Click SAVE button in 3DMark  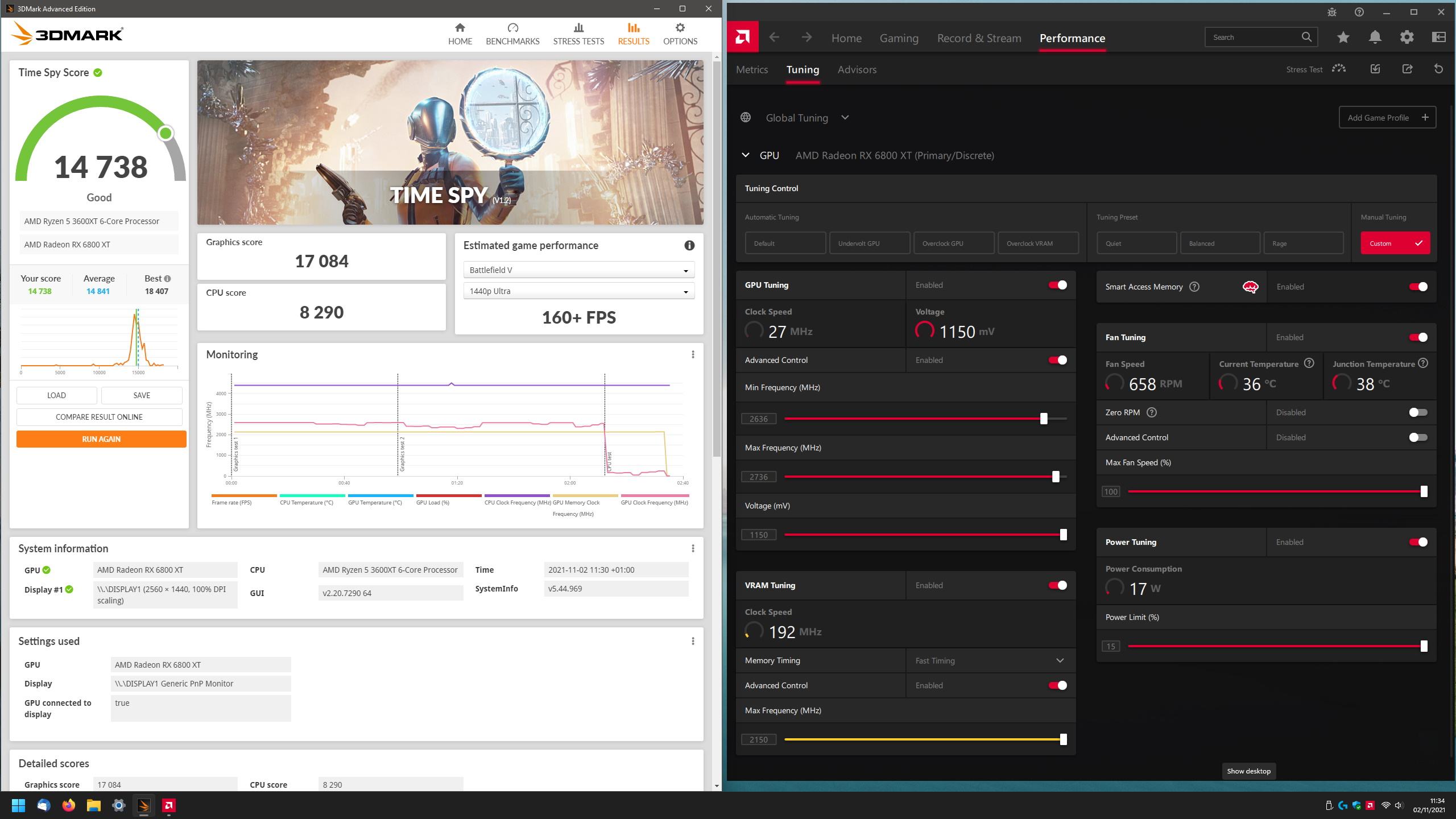click(x=142, y=395)
